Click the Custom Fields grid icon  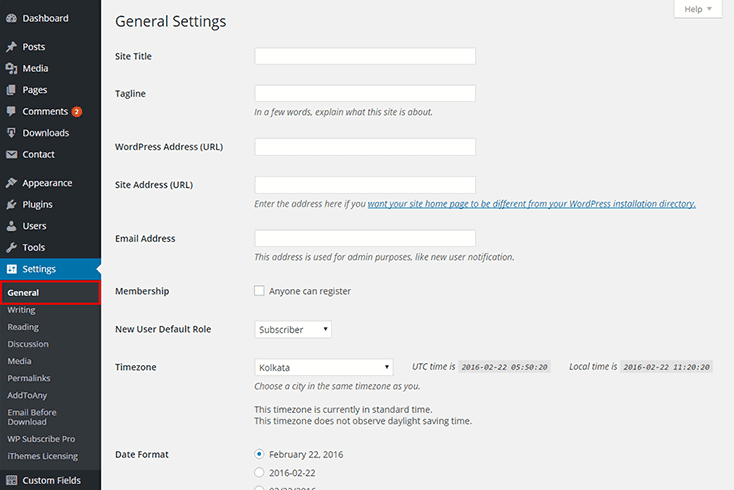[12, 481]
